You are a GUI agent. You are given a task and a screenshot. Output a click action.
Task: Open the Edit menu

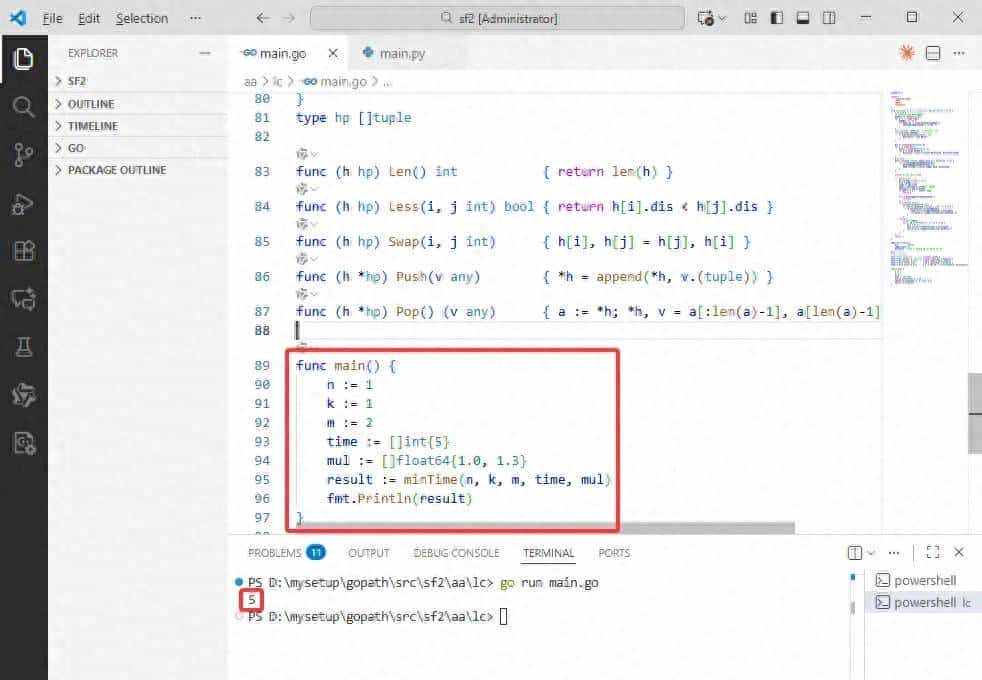click(89, 18)
